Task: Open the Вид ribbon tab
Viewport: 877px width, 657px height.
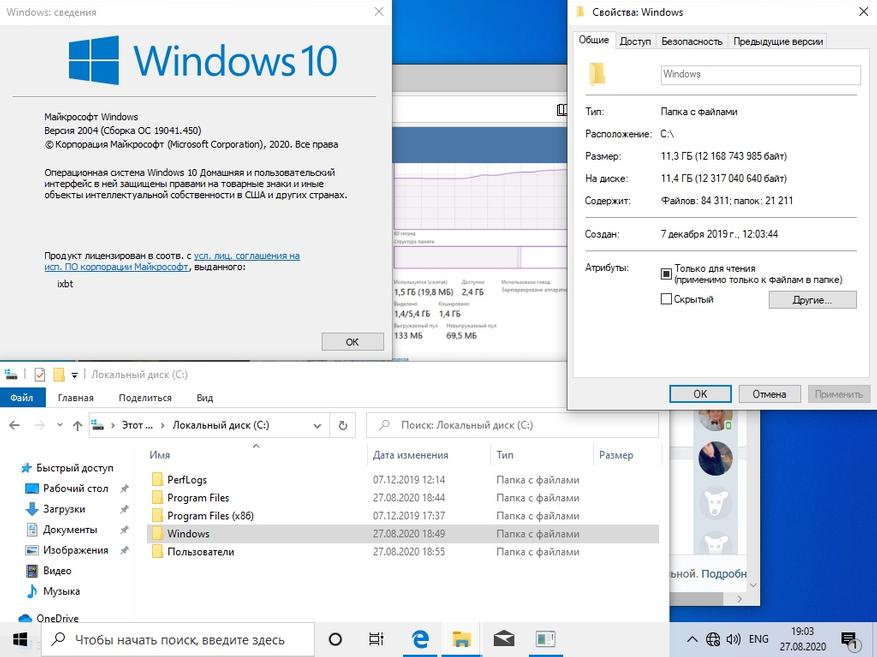Action: [205, 398]
